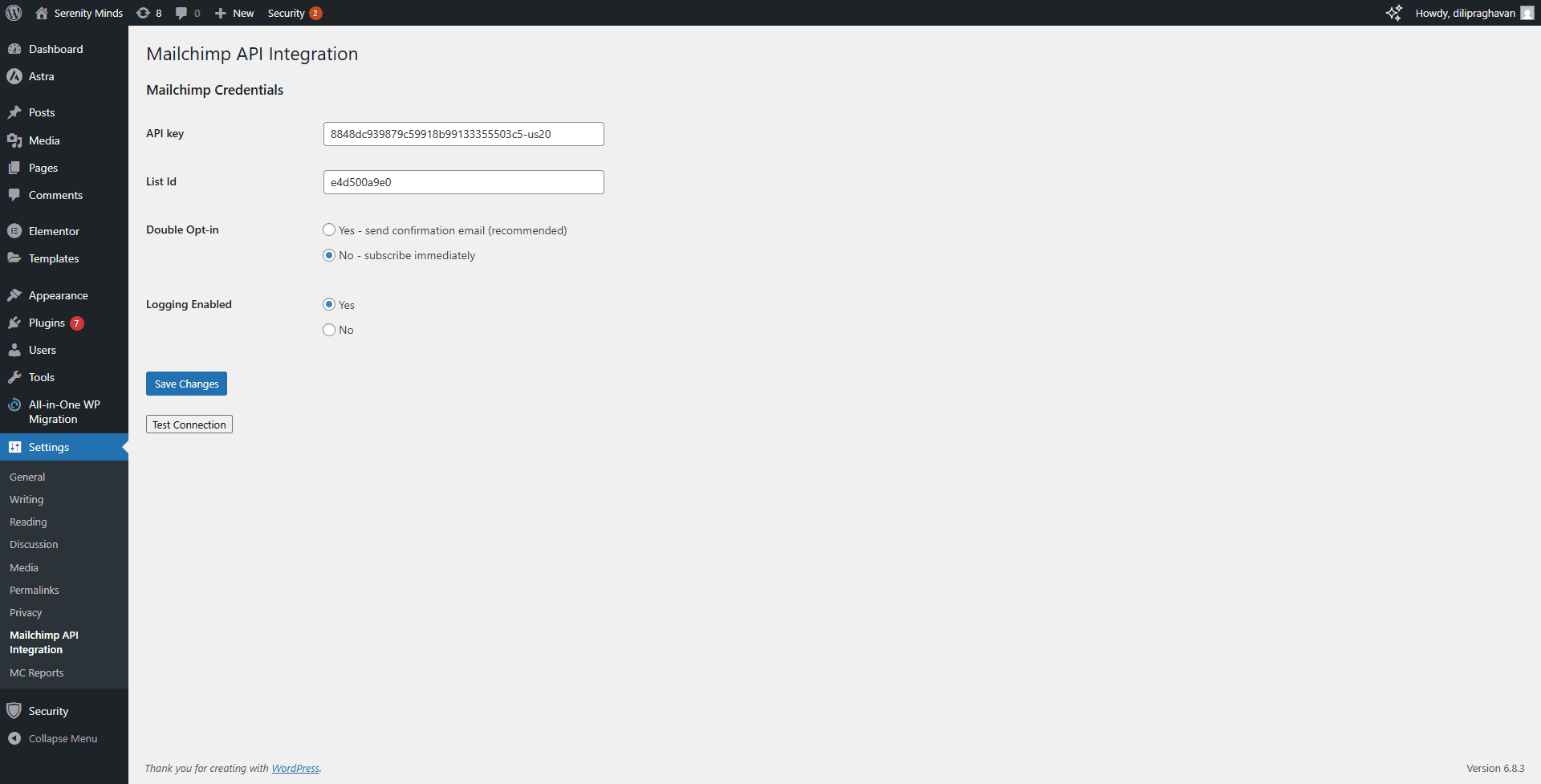Open MC Reports settings submenu
This screenshot has height=784, width=1541.
(37, 672)
